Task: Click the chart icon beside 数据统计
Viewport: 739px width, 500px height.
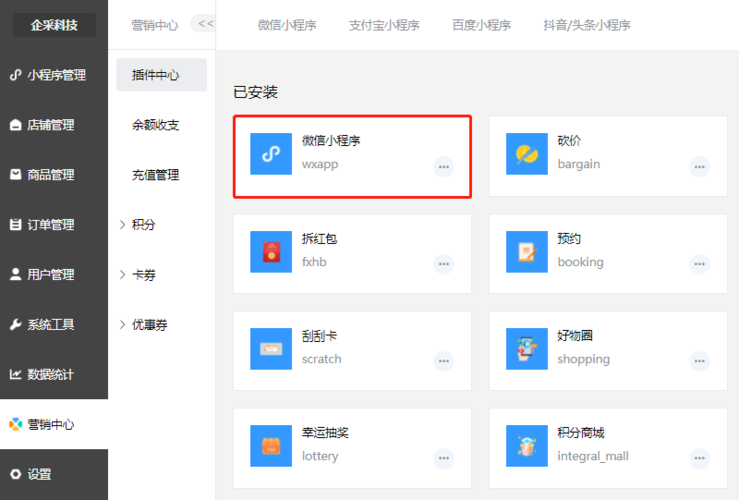Action: pyautogui.click(x=16, y=375)
